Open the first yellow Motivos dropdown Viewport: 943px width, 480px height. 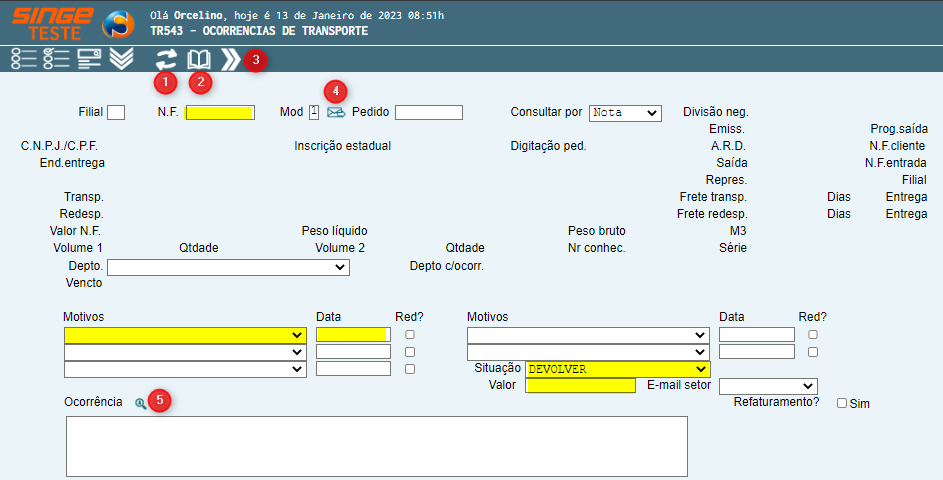(x=185, y=335)
